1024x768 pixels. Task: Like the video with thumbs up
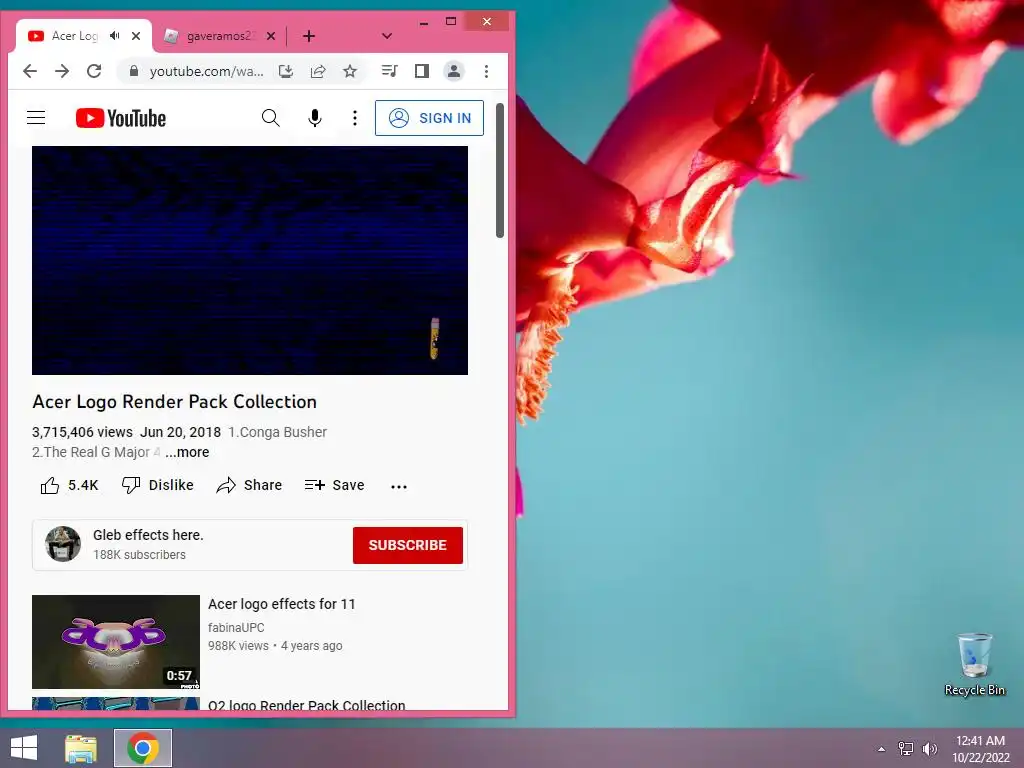point(69,485)
